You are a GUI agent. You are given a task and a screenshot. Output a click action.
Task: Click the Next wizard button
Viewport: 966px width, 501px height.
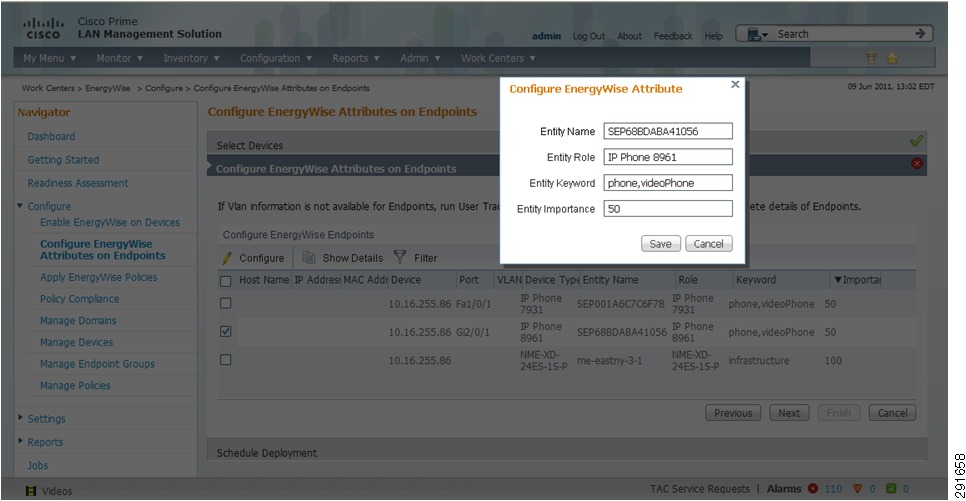(789, 413)
